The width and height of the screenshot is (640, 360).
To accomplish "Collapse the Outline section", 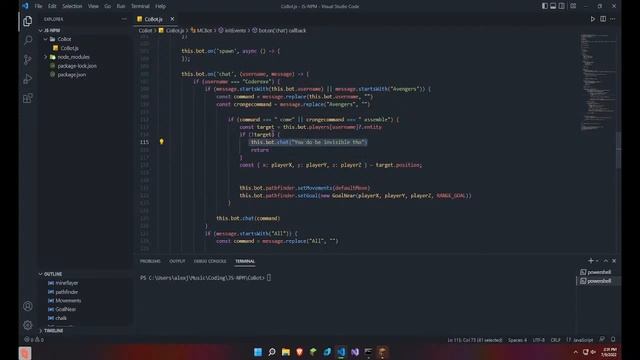I will tap(53, 274).
